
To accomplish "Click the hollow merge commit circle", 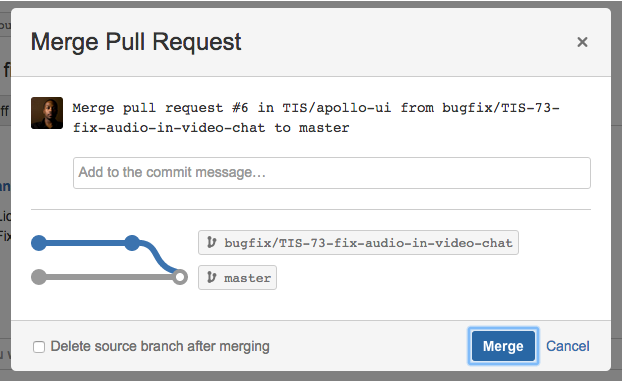I will (180, 277).
